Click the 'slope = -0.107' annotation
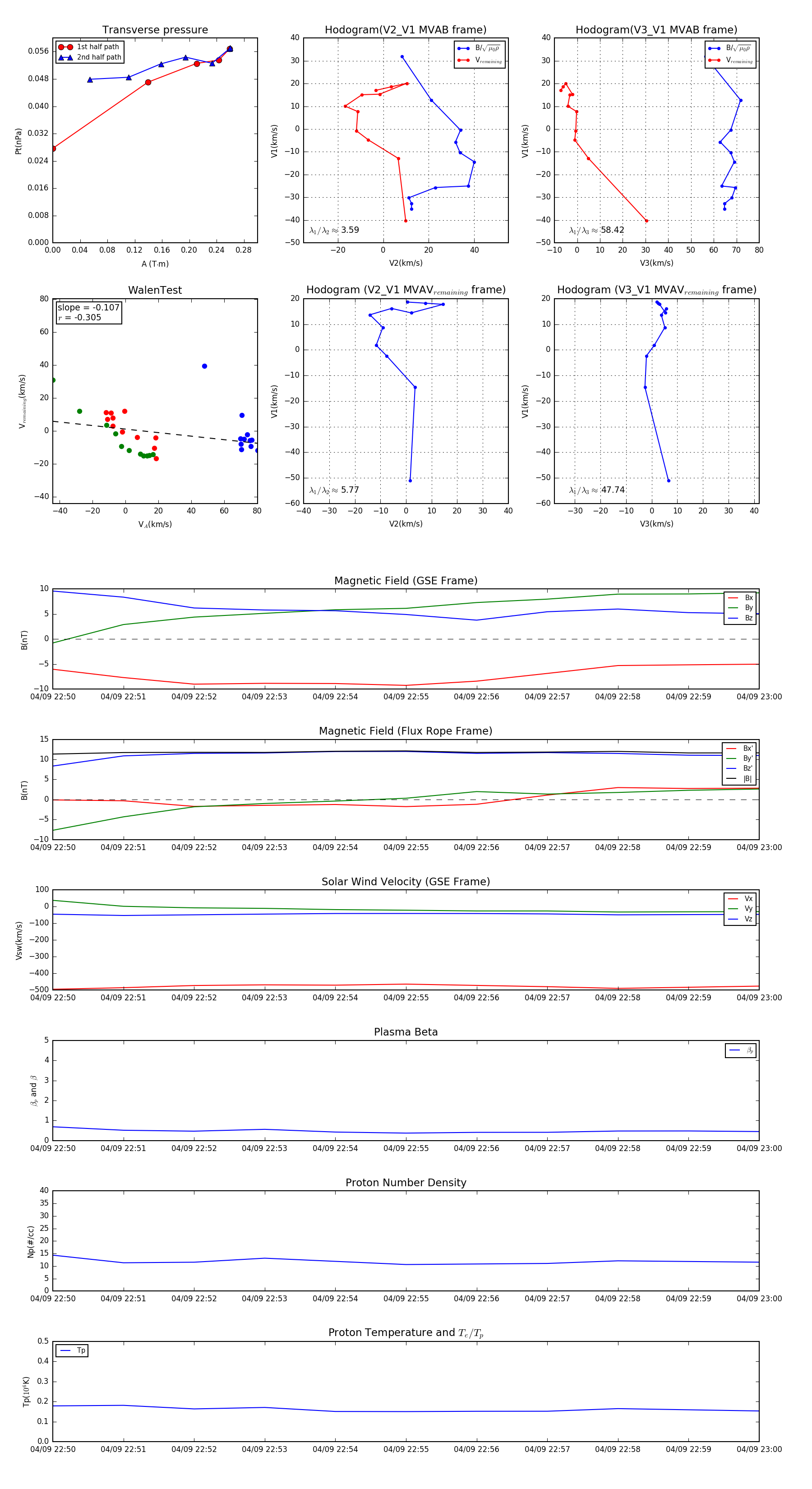Image resolution: width=812 pixels, height=1489 pixels. 88,308
